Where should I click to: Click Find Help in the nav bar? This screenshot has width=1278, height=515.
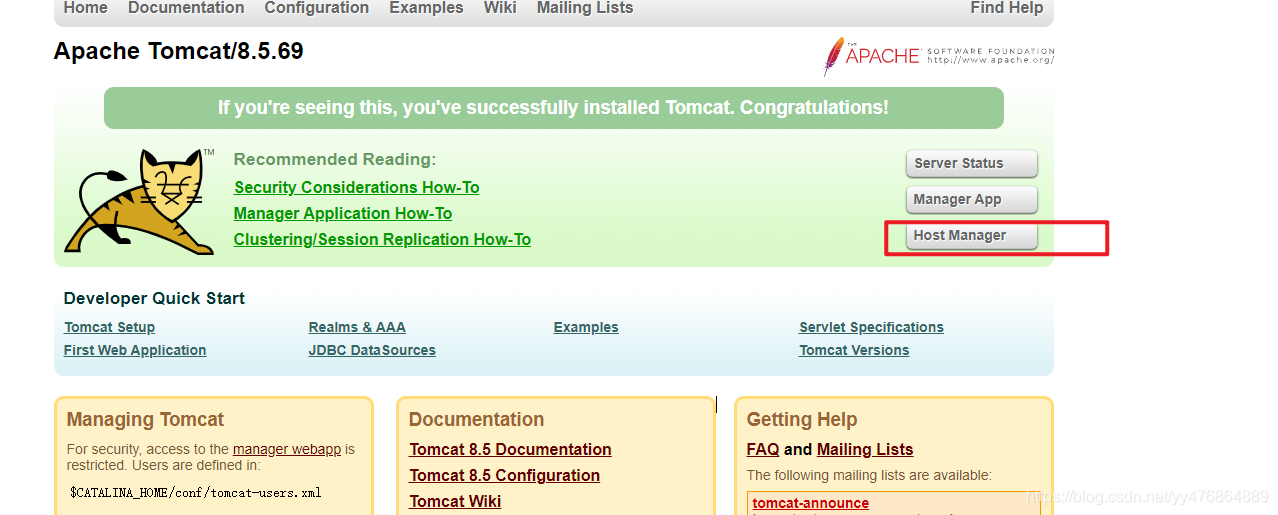1007,8
